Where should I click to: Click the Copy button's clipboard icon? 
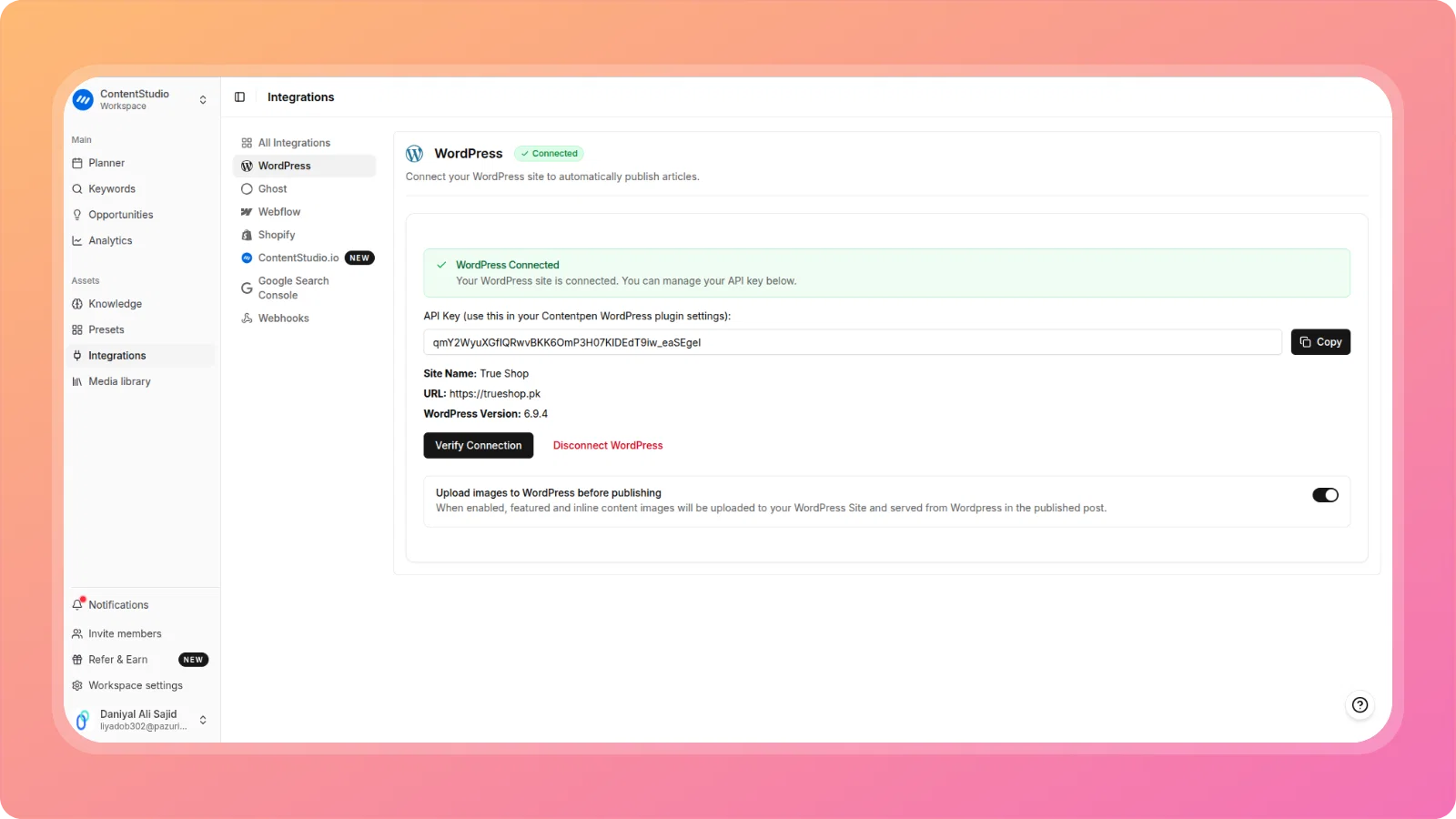pos(1306,342)
